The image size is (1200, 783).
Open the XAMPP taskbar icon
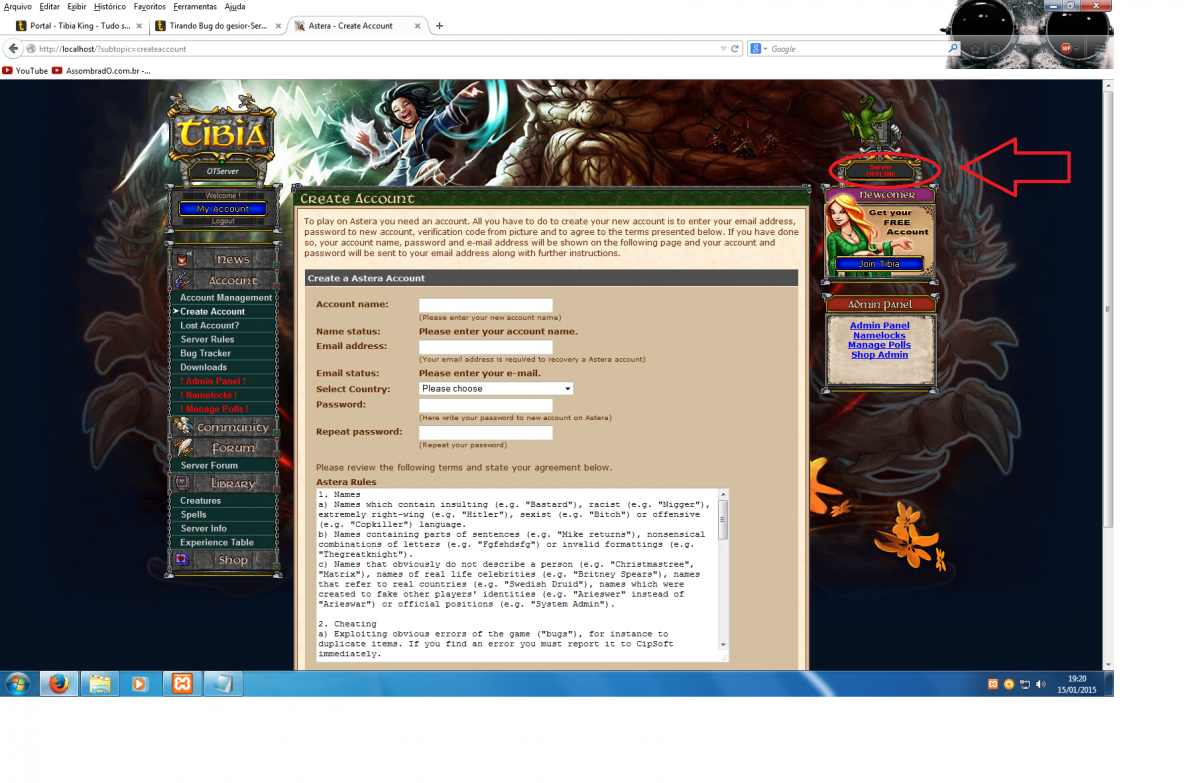coord(181,684)
